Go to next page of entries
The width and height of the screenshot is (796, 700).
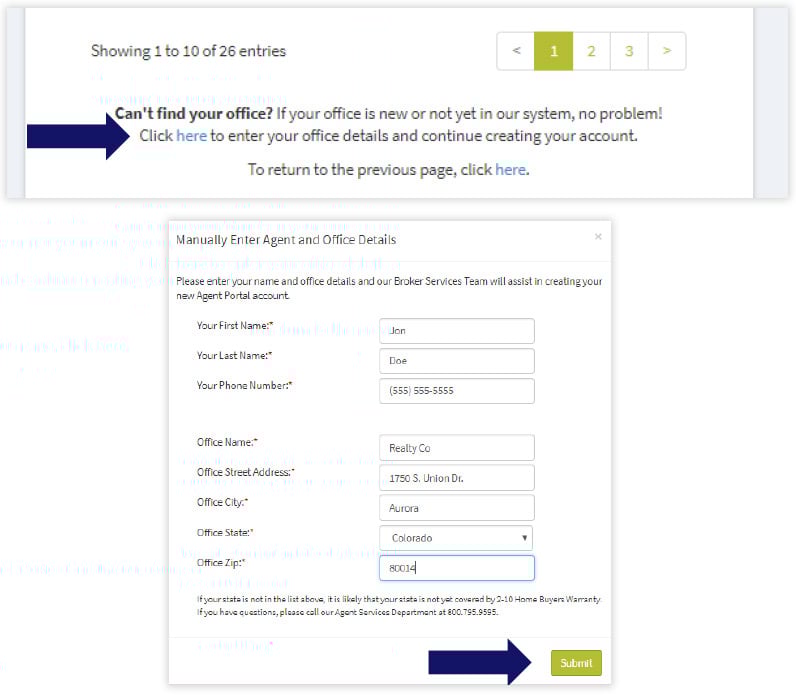pos(667,51)
